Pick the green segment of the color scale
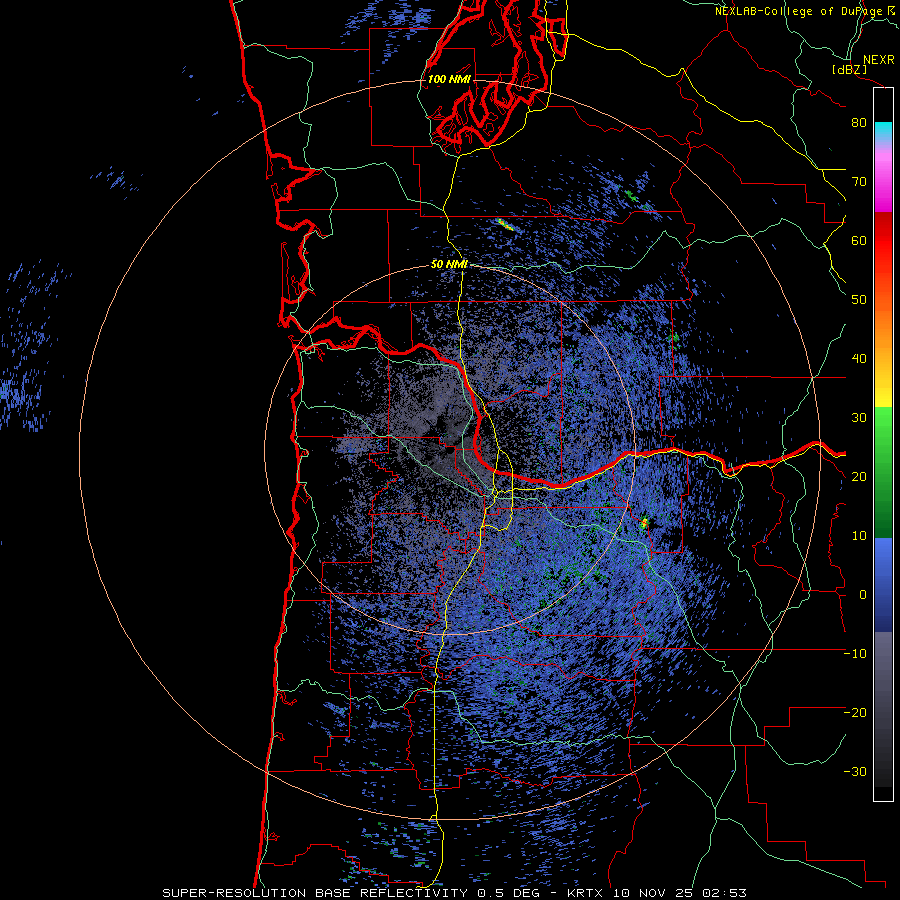This screenshot has width=900, height=900. coord(883,472)
